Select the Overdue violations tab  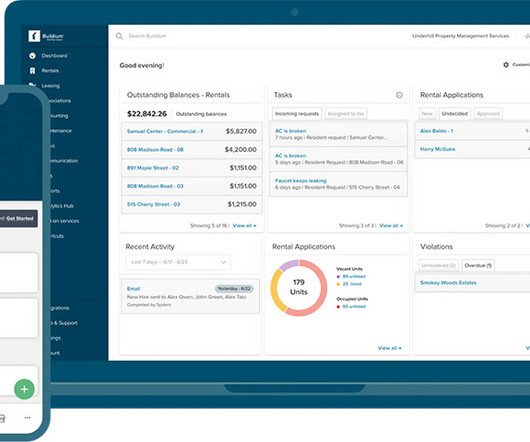[x=478, y=265]
